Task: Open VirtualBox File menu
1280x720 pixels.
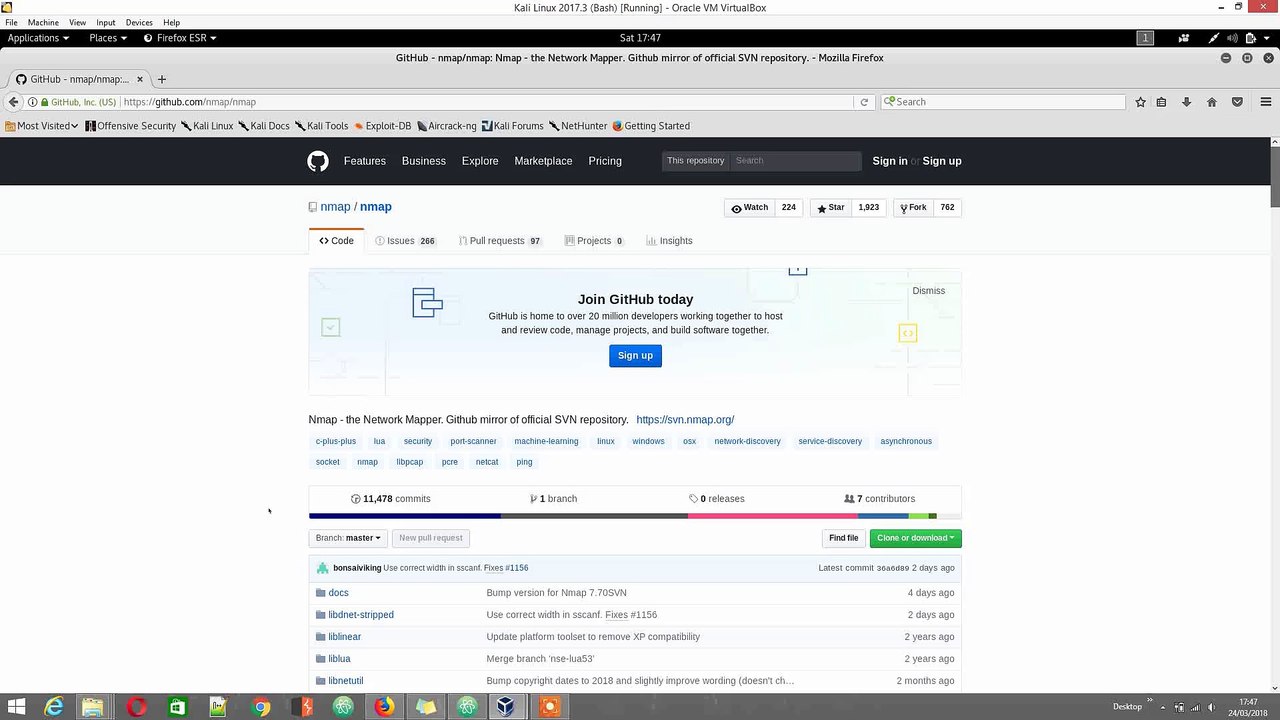Action: tap(11, 22)
